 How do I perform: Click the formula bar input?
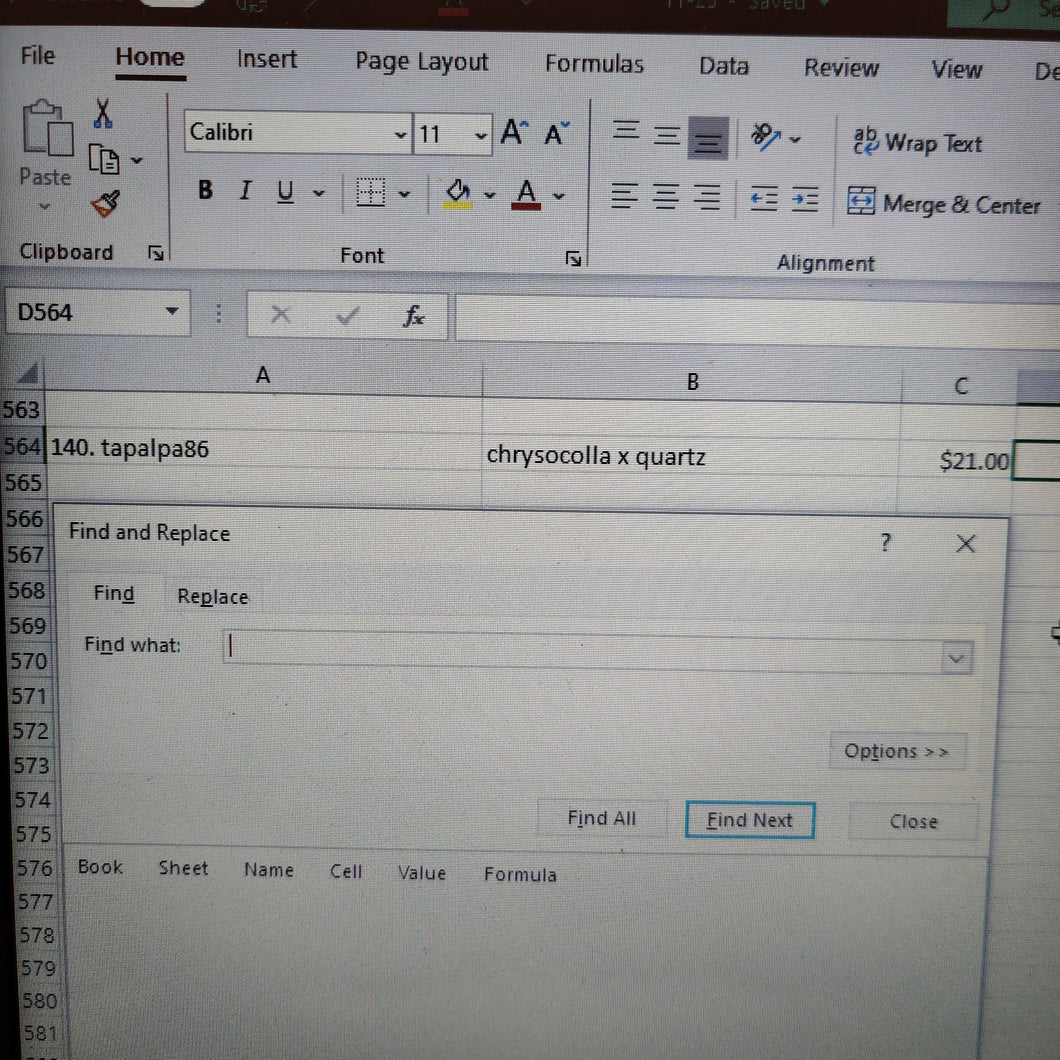[757, 320]
